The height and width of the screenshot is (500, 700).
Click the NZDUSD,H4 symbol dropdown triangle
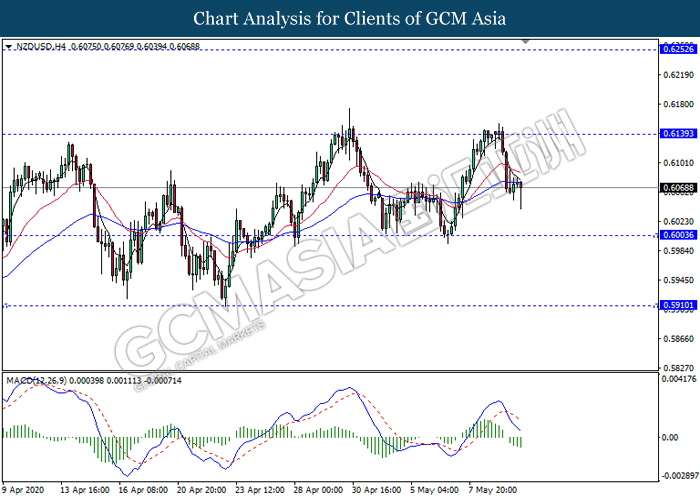pyautogui.click(x=8, y=46)
